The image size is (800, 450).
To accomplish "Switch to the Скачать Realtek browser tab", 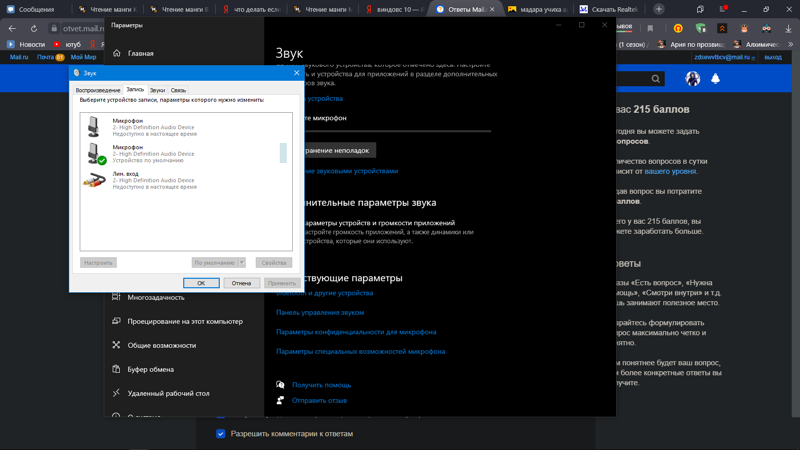I will [610, 9].
